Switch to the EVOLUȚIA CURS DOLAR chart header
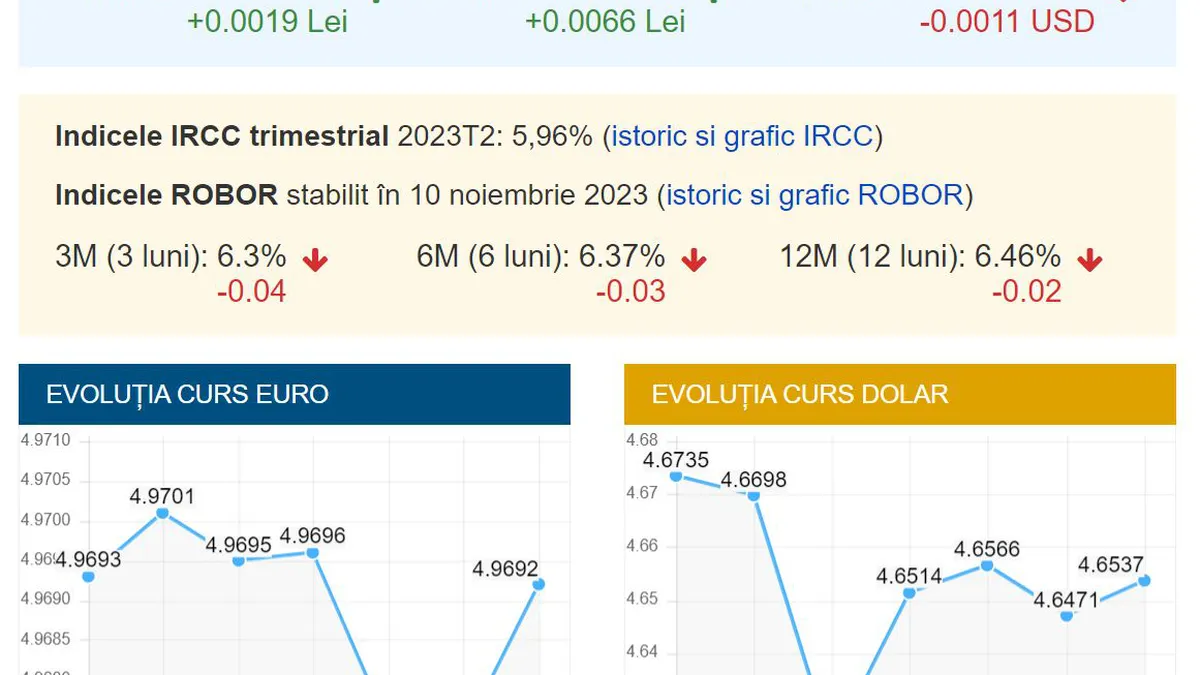Viewport: 1200px width, 675px height. coord(799,394)
